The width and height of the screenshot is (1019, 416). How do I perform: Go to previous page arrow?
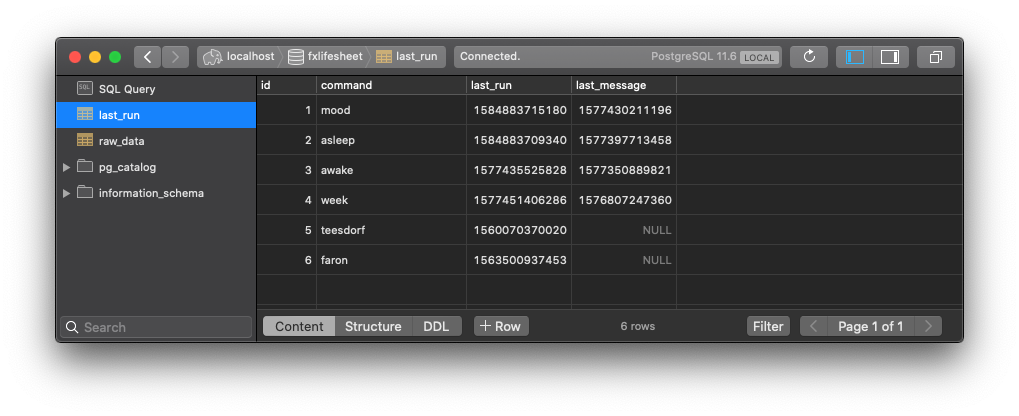[814, 326]
